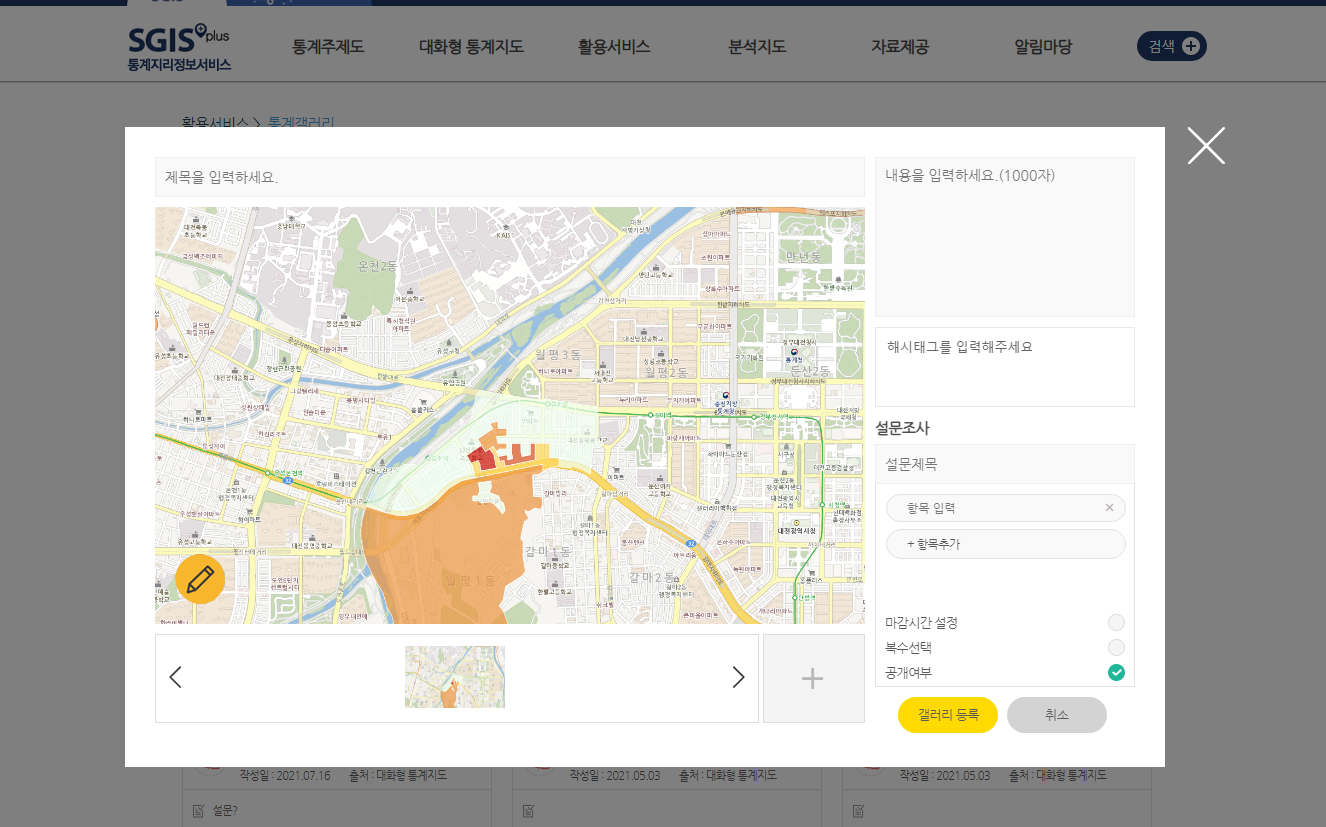
Task: Show previous thumbnail with left arrow
Action: coord(175,677)
